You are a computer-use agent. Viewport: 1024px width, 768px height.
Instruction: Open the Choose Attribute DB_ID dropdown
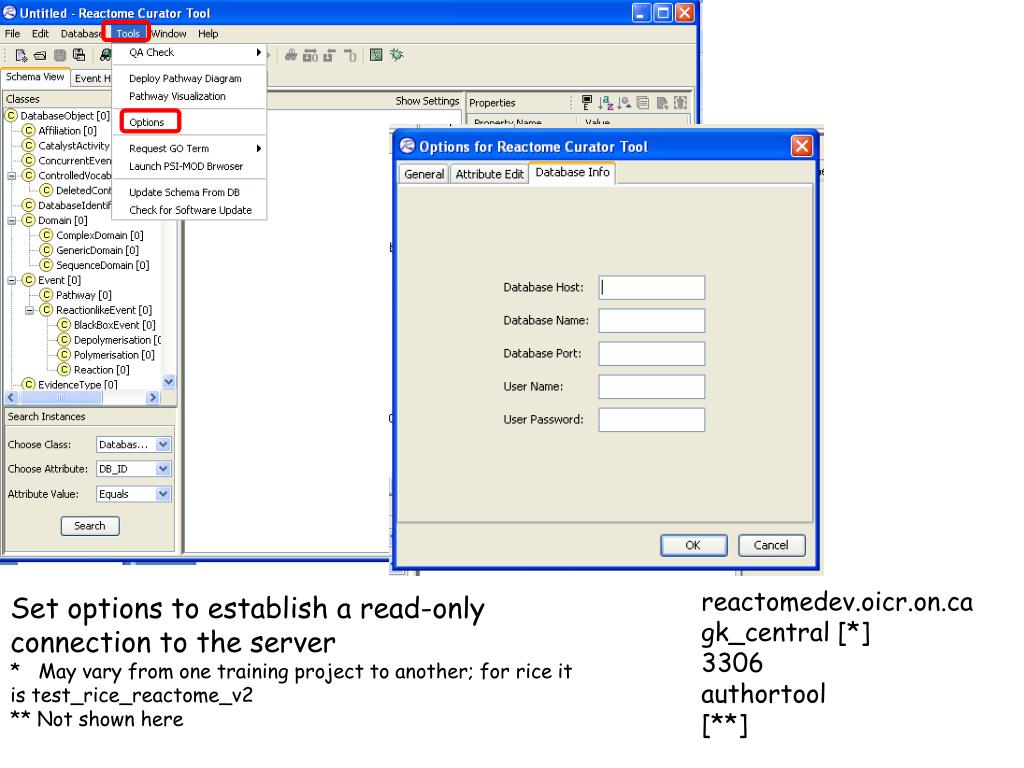click(163, 469)
